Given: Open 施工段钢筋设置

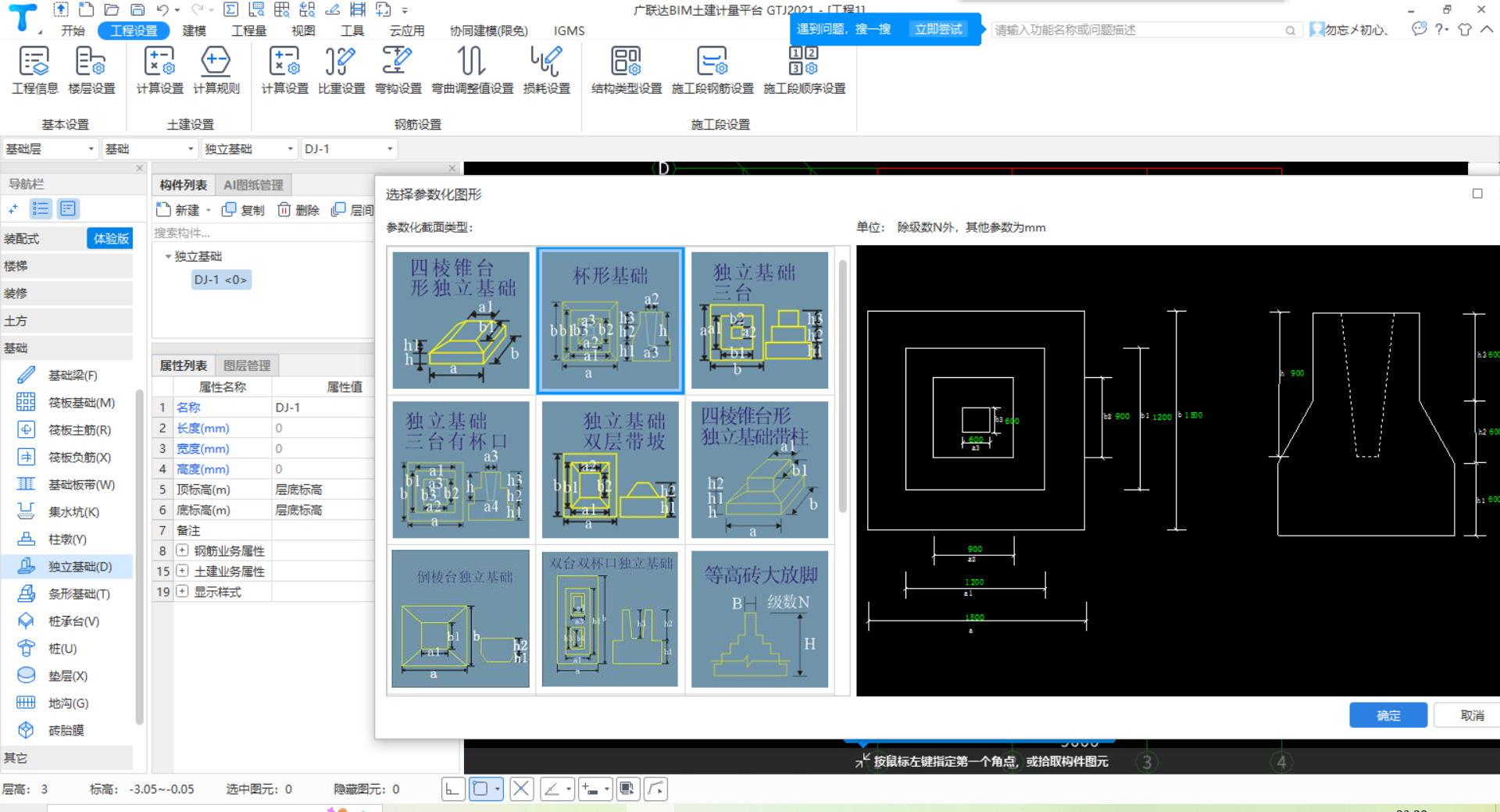Looking at the screenshot, I should coord(712,70).
